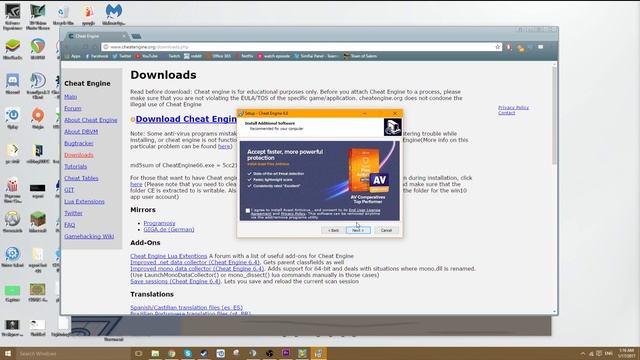Select Cheat Engine setup taskbar icon
Screen dimensions: 640x360
click(x=318, y=353)
